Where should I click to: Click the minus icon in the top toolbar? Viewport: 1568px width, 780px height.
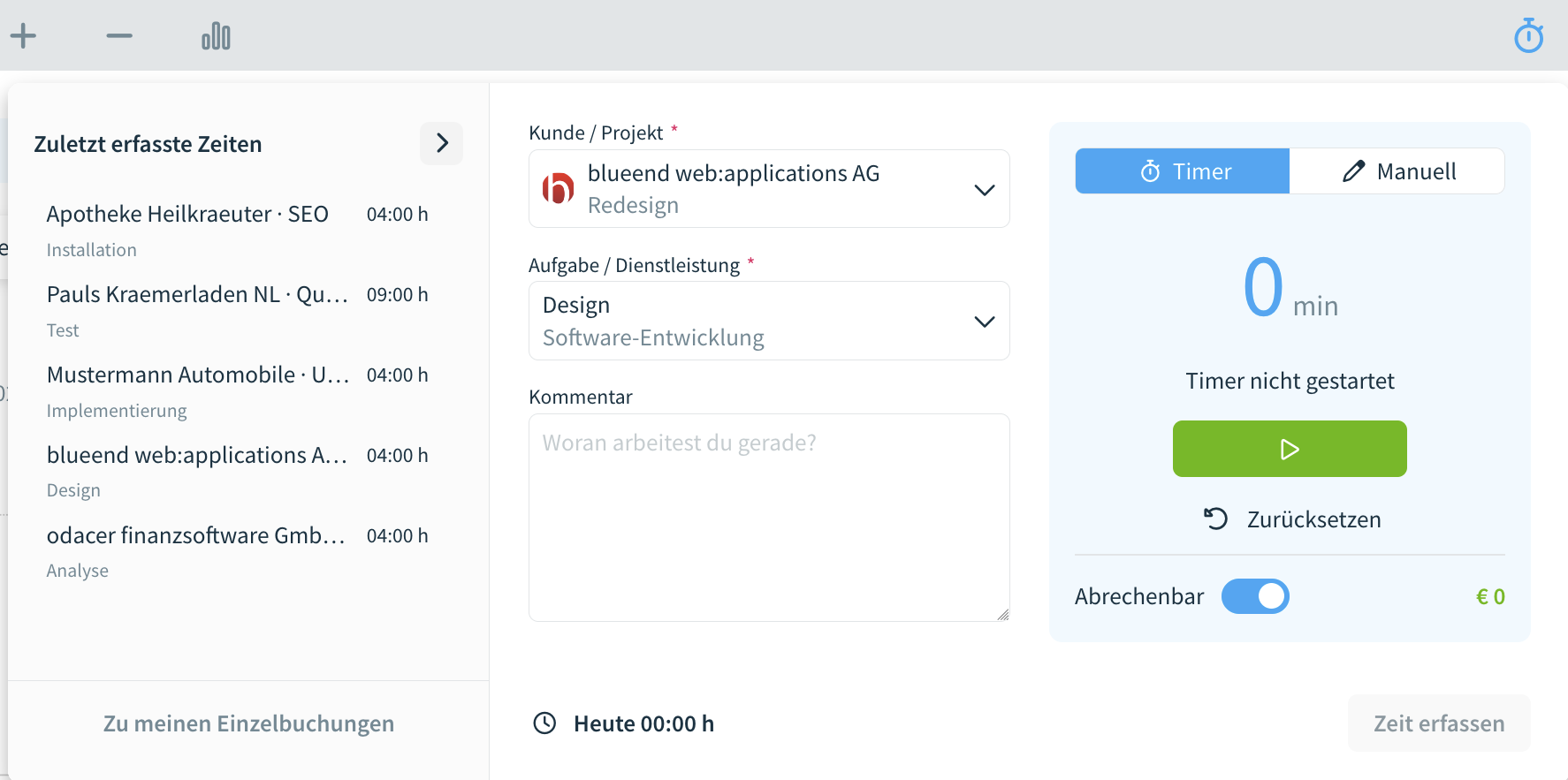point(119,36)
